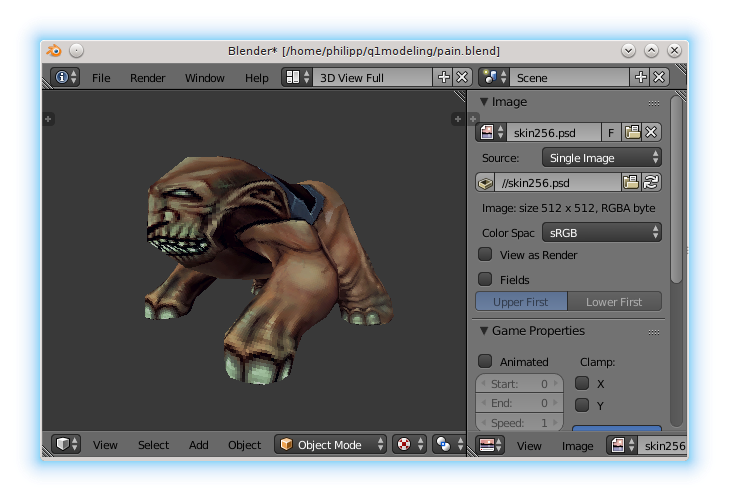The image size is (729, 501).
Task: Open the Object Mode dropdown
Action: click(x=331, y=445)
